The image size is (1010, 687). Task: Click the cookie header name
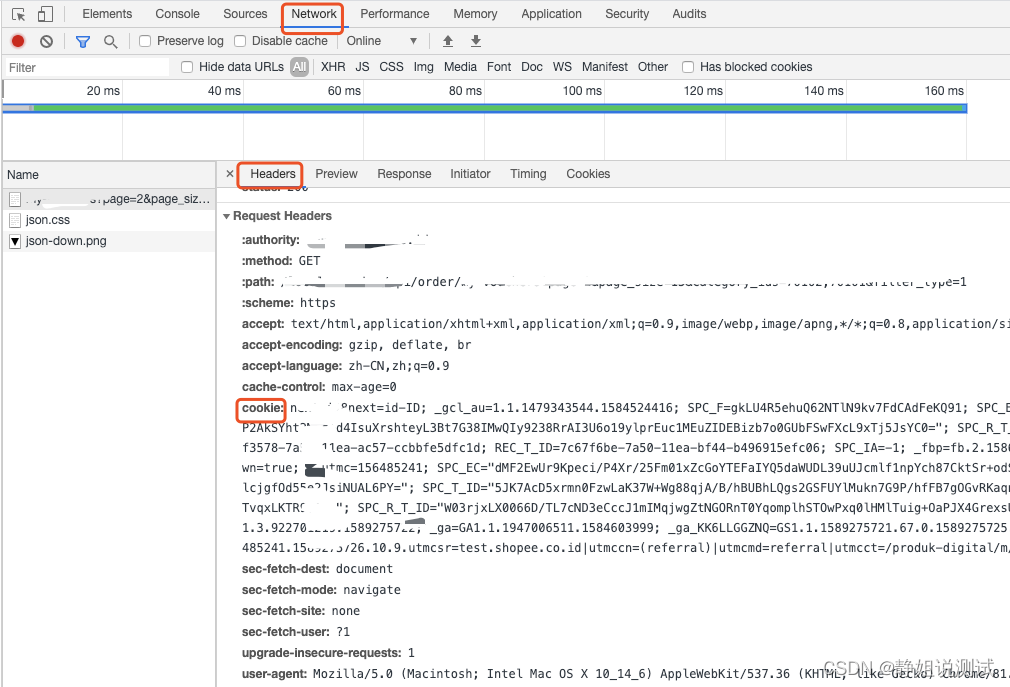pos(263,408)
